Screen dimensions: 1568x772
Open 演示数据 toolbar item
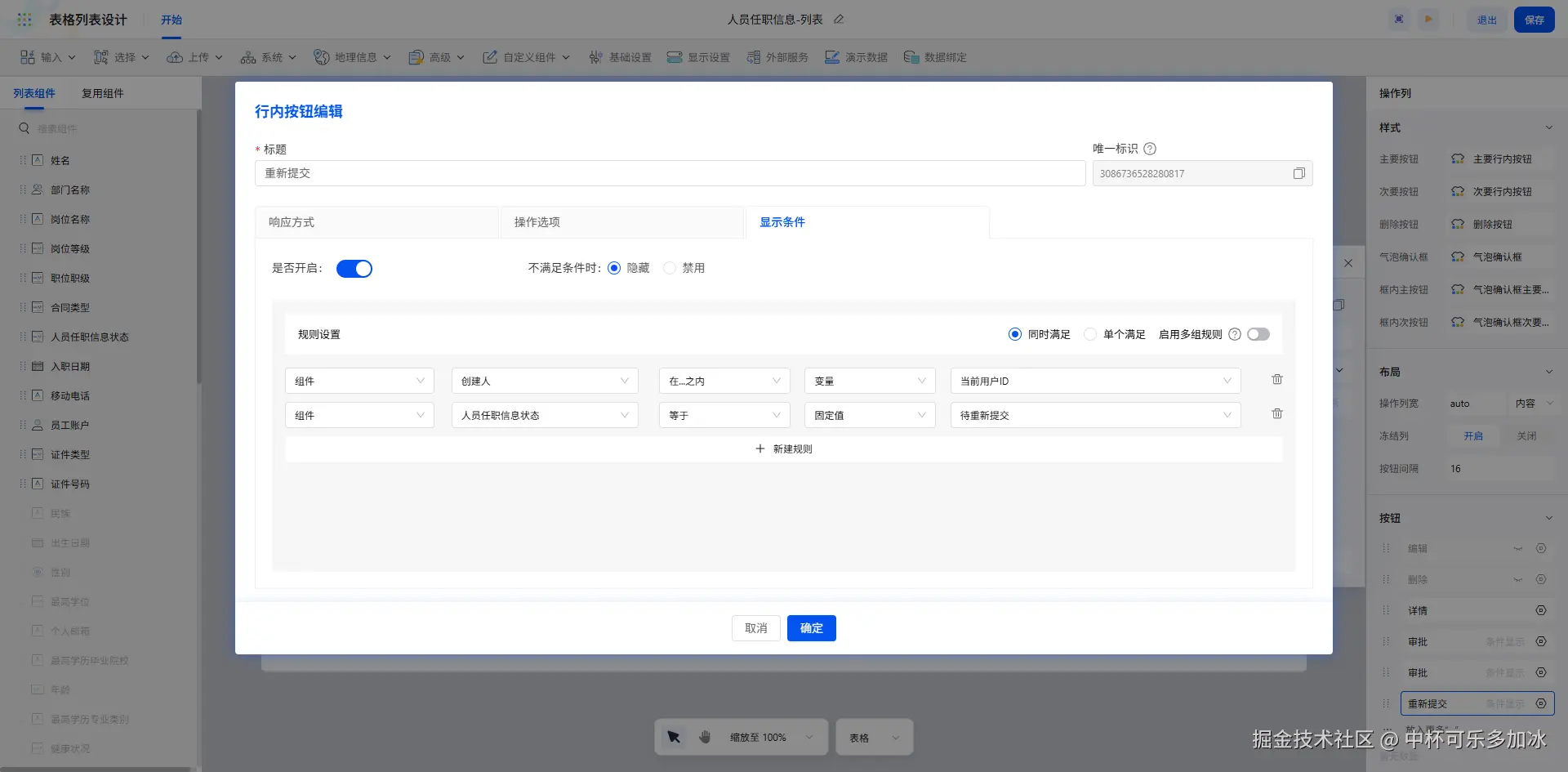856,57
